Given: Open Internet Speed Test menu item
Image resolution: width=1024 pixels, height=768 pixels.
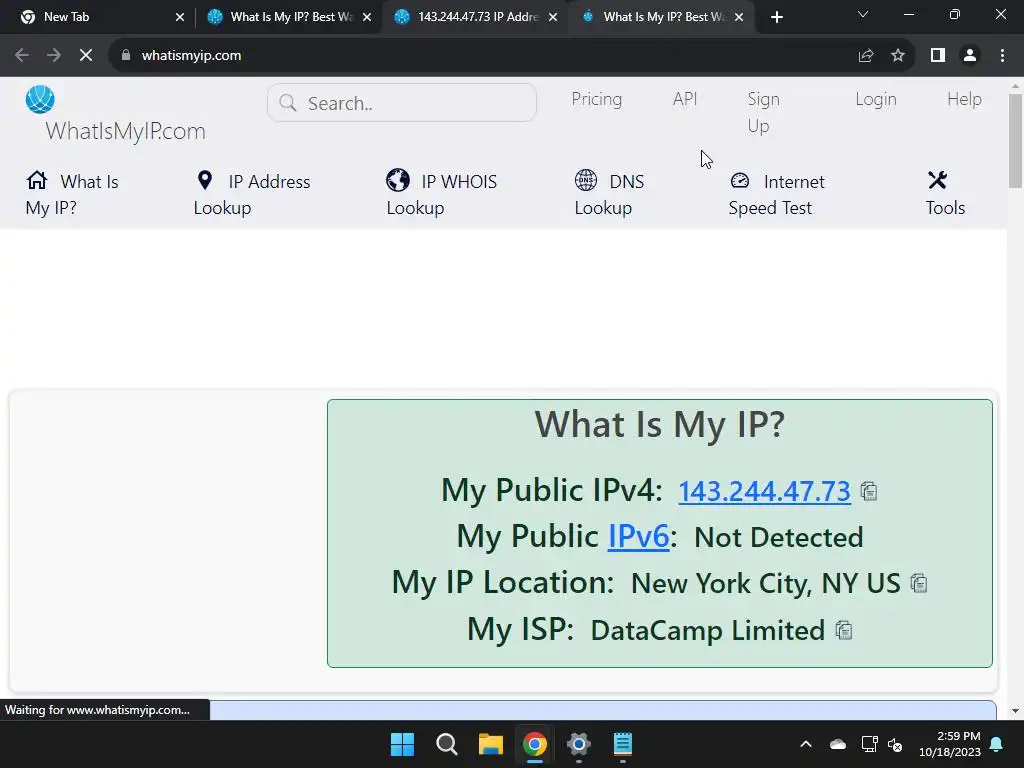Looking at the screenshot, I should point(776,194).
